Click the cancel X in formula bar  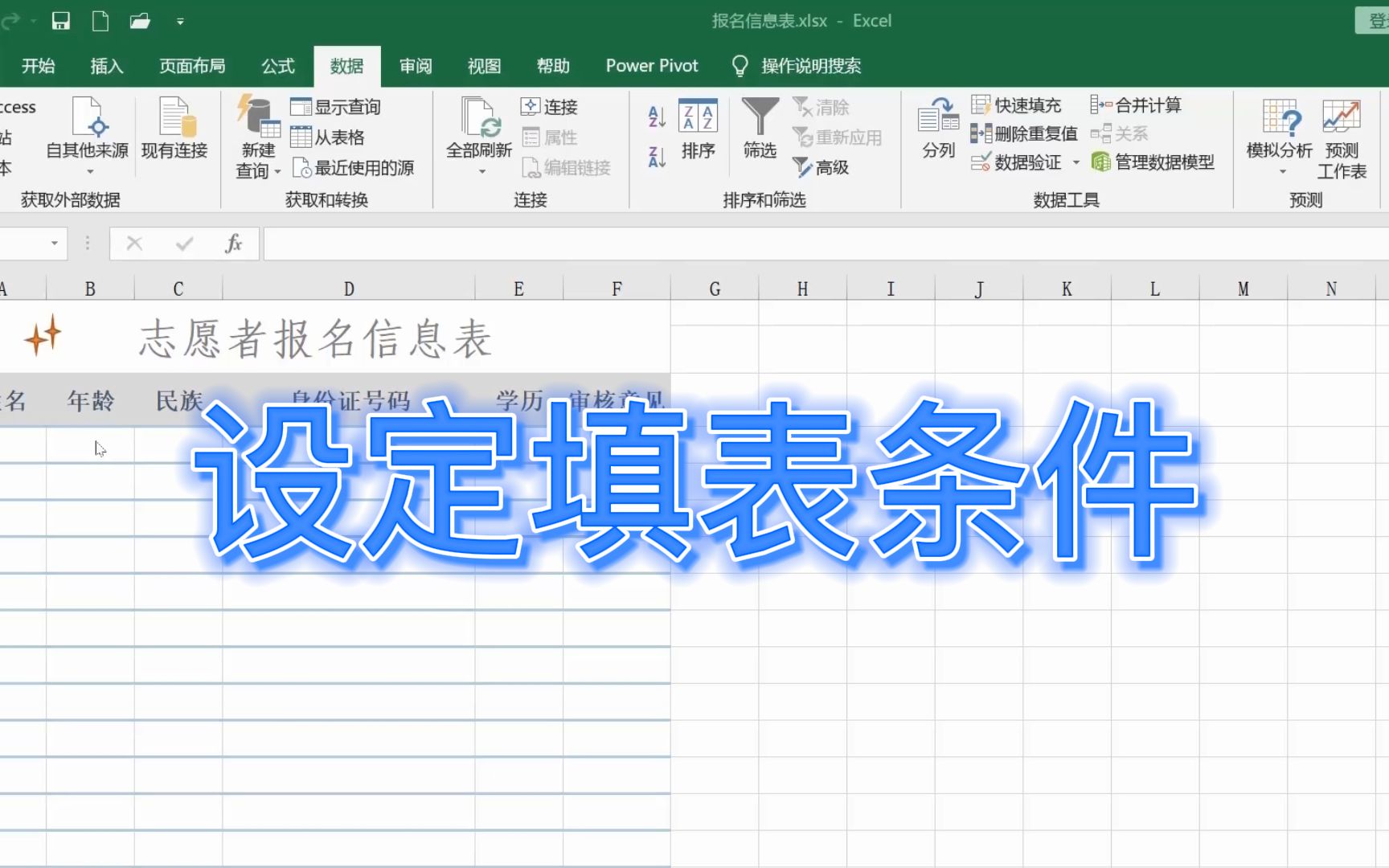coord(134,244)
